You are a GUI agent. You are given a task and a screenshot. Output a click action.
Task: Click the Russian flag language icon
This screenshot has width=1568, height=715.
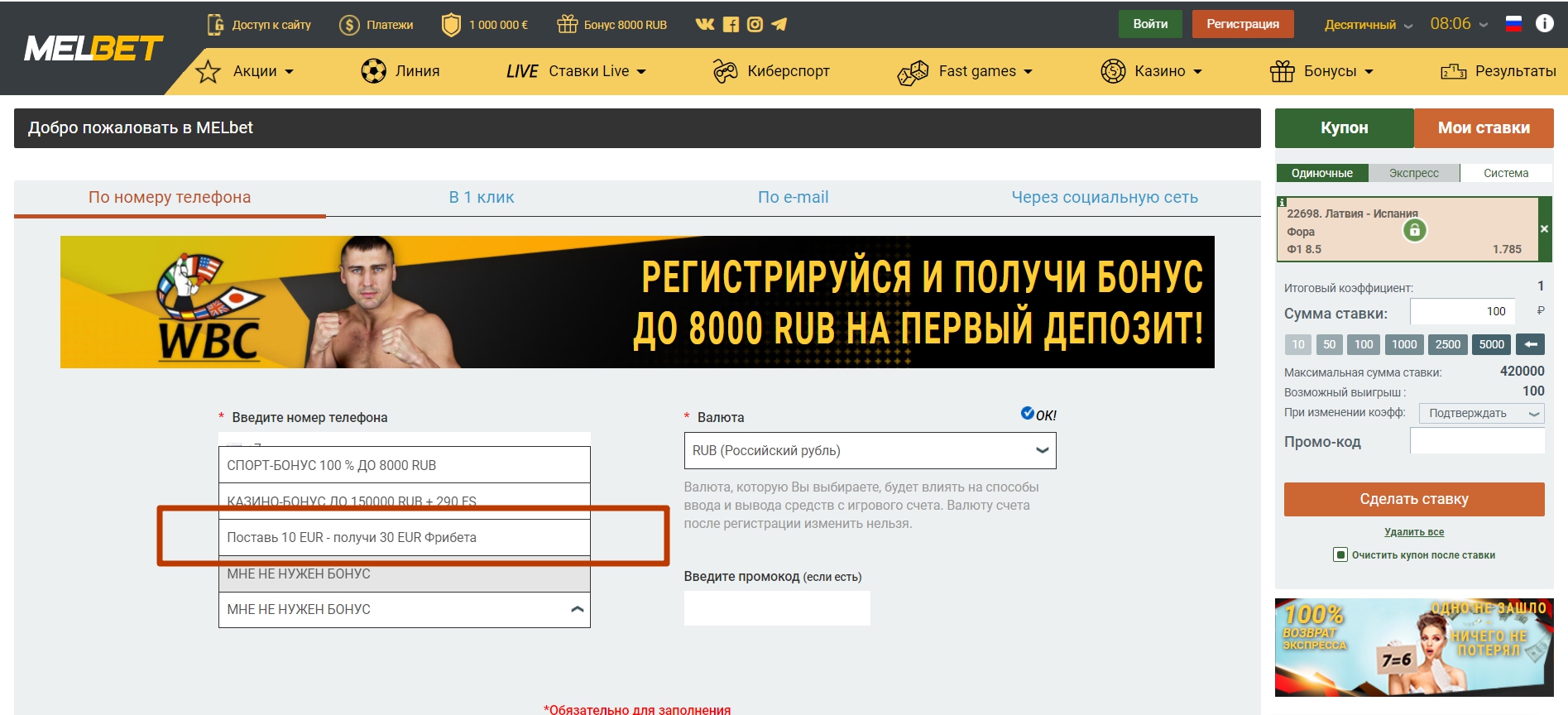[x=1513, y=24]
